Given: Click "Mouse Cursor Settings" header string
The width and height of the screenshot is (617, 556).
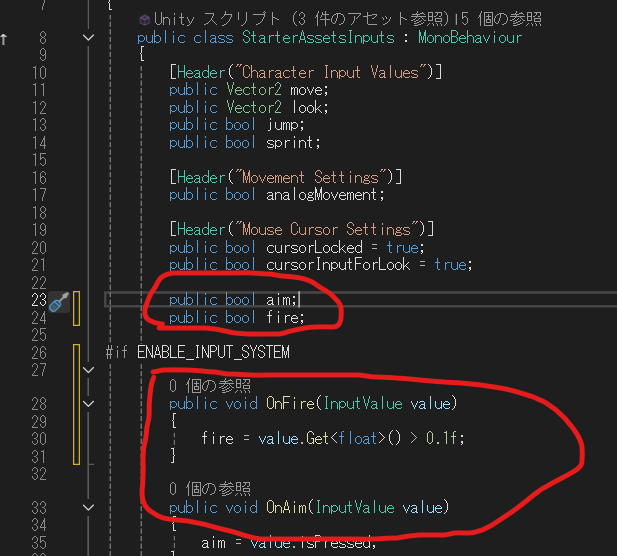Looking at the screenshot, I should pos(326,229).
